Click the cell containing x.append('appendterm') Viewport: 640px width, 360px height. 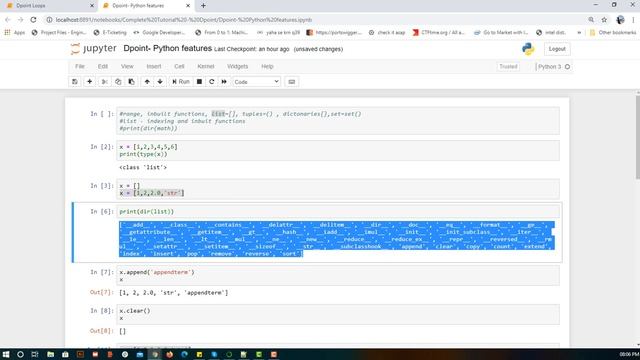338,276
